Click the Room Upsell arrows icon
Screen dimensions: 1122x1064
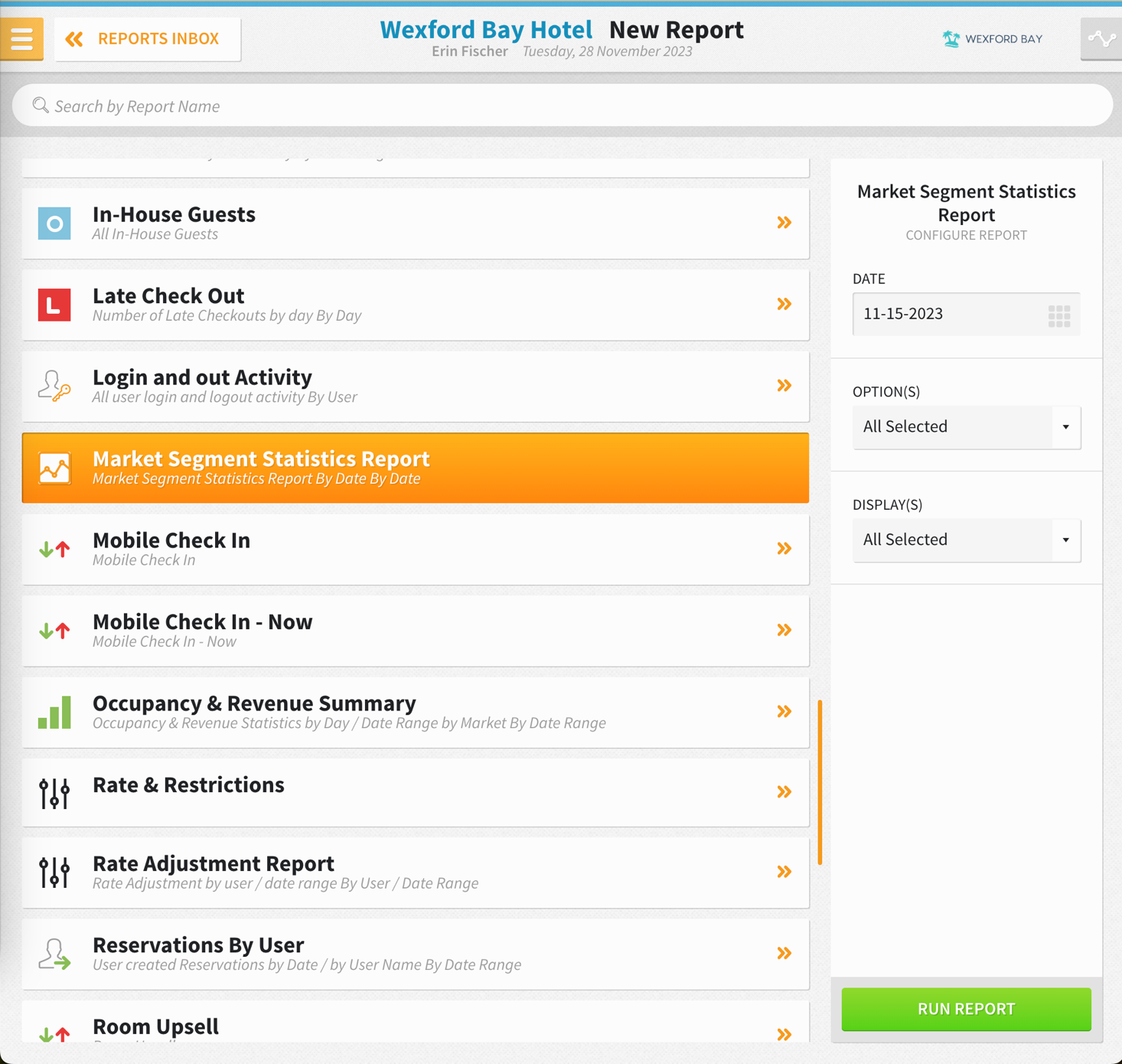(x=54, y=1034)
